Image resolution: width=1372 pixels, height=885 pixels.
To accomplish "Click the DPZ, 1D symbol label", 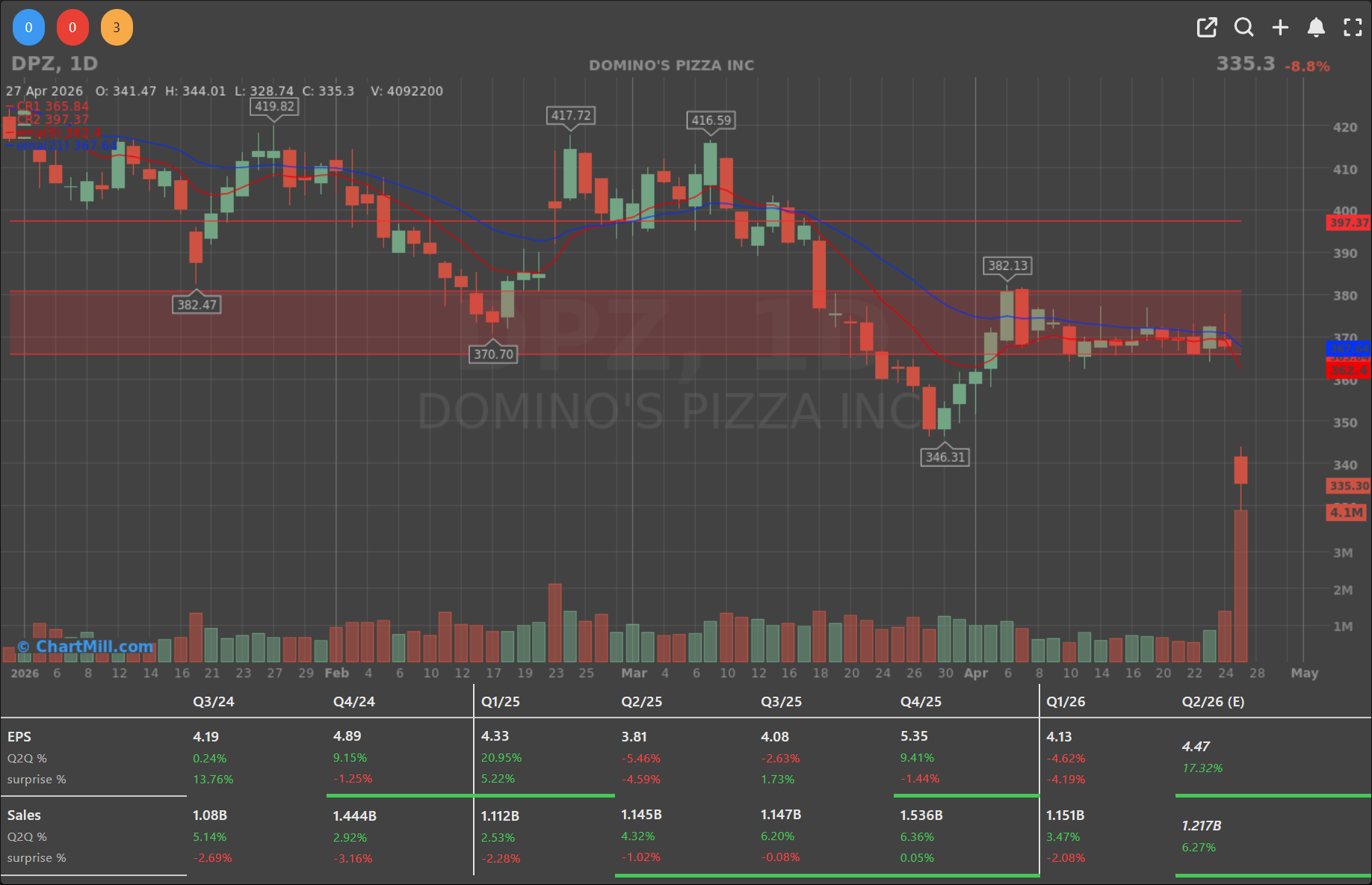I will (55, 64).
